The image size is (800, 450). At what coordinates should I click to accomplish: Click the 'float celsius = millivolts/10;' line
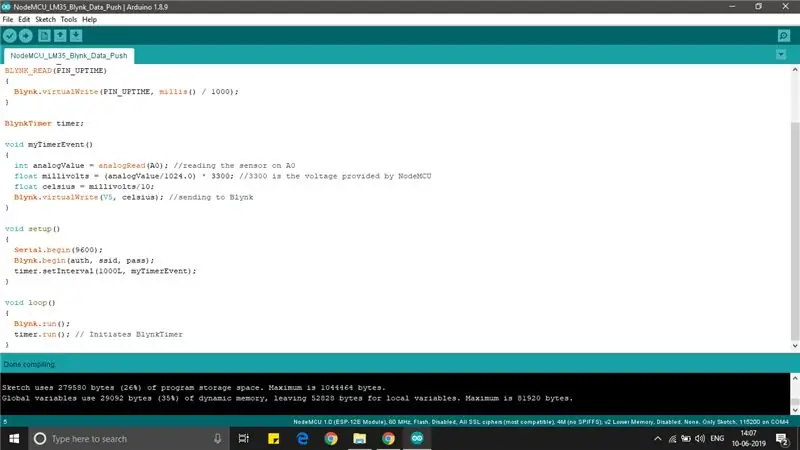(84, 187)
